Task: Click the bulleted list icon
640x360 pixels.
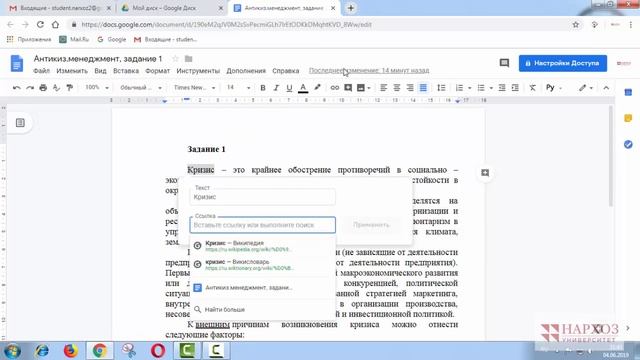Action: point(481,88)
